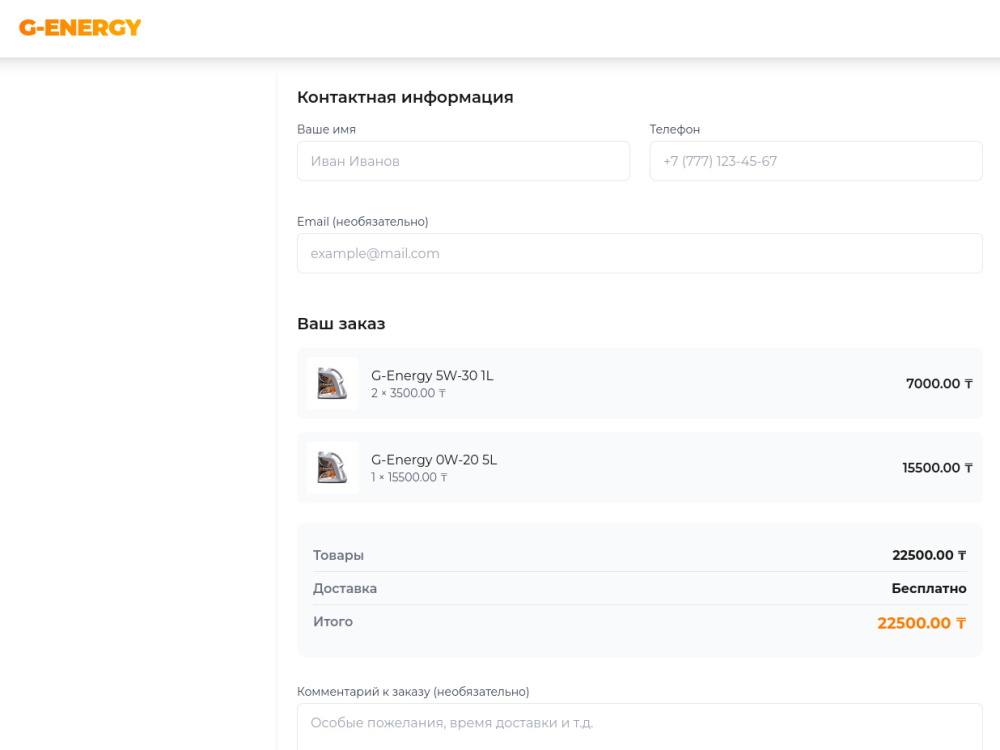Click the 7000.00 ₸ item price
The image size is (1000, 750).
tap(939, 383)
